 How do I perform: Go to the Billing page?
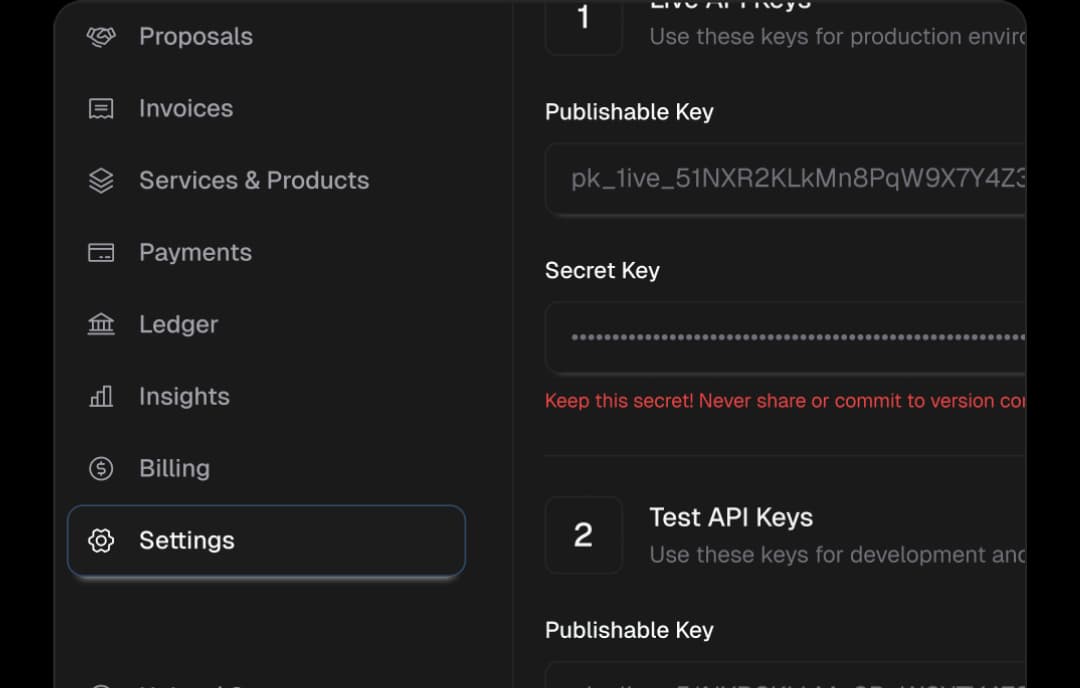pos(174,468)
